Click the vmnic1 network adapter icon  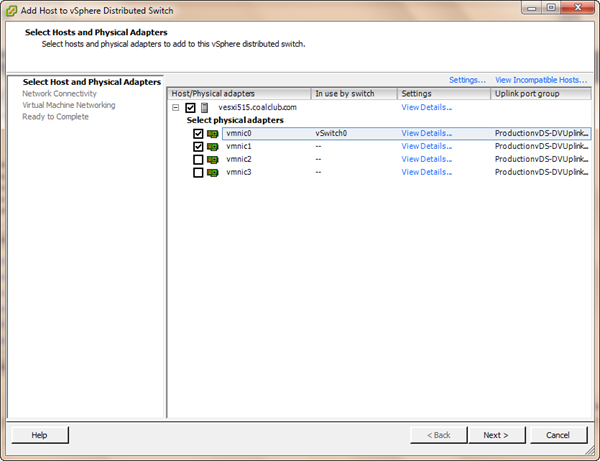tap(212, 147)
